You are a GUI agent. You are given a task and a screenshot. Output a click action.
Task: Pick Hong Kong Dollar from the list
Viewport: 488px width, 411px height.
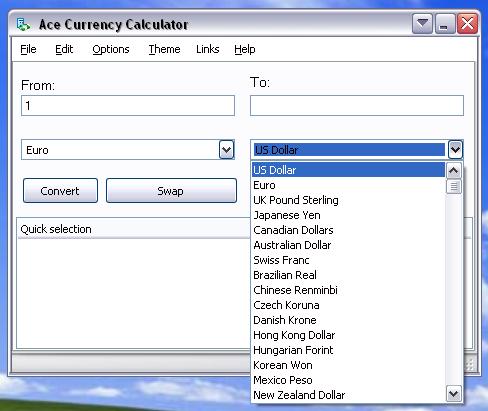point(348,335)
